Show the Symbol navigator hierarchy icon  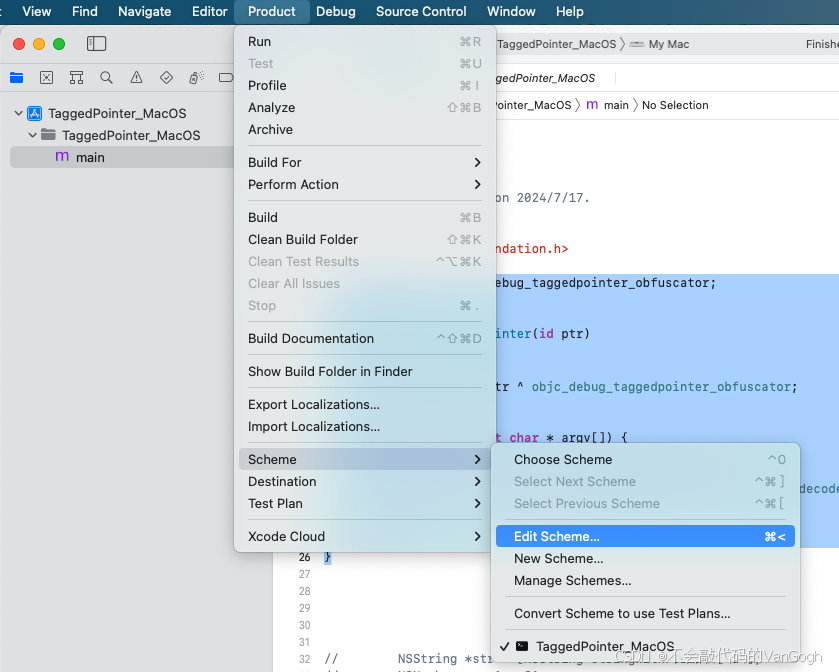pyautogui.click(x=76, y=78)
